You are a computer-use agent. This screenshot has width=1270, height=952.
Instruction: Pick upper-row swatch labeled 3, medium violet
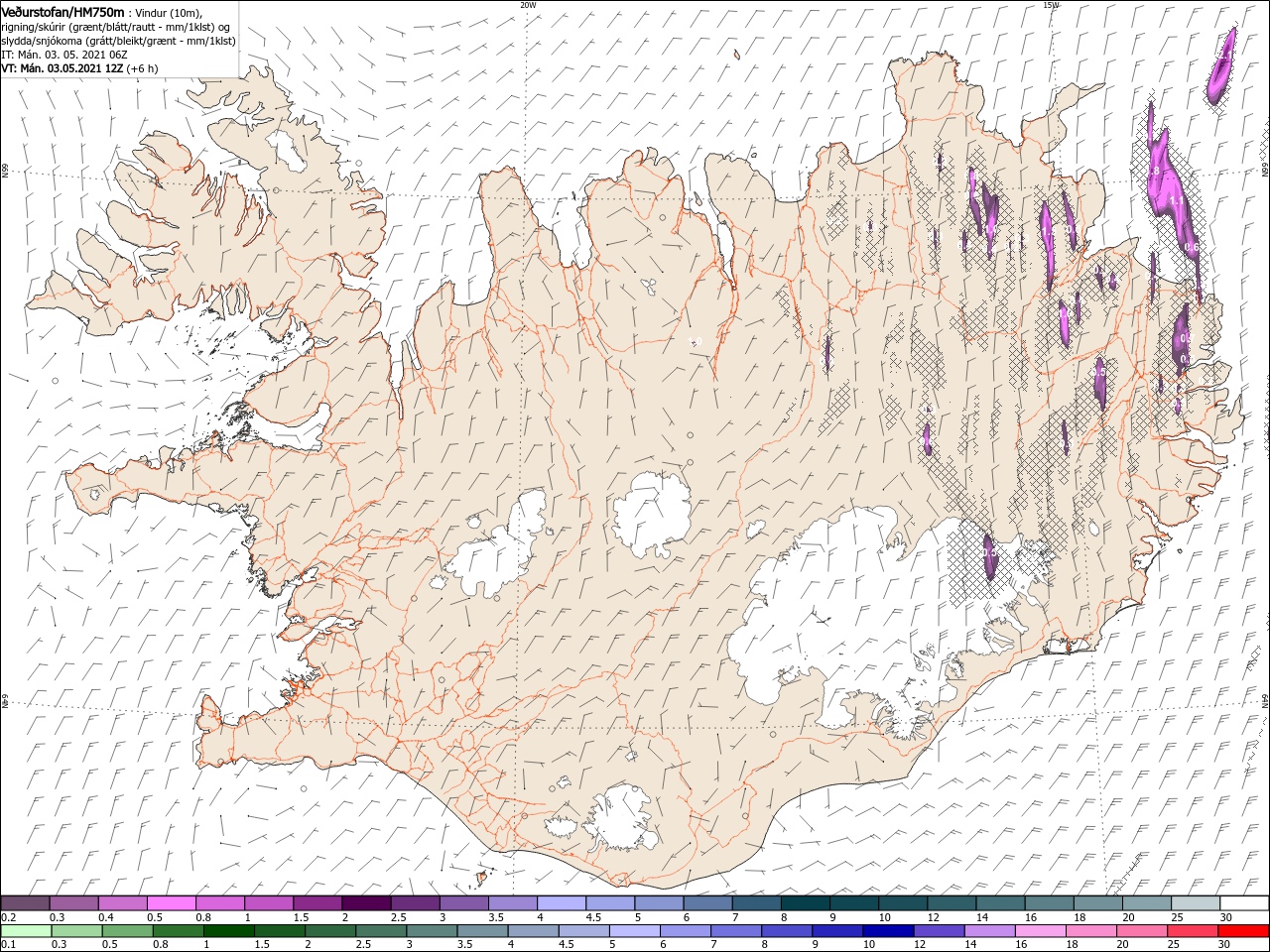coord(462,903)
